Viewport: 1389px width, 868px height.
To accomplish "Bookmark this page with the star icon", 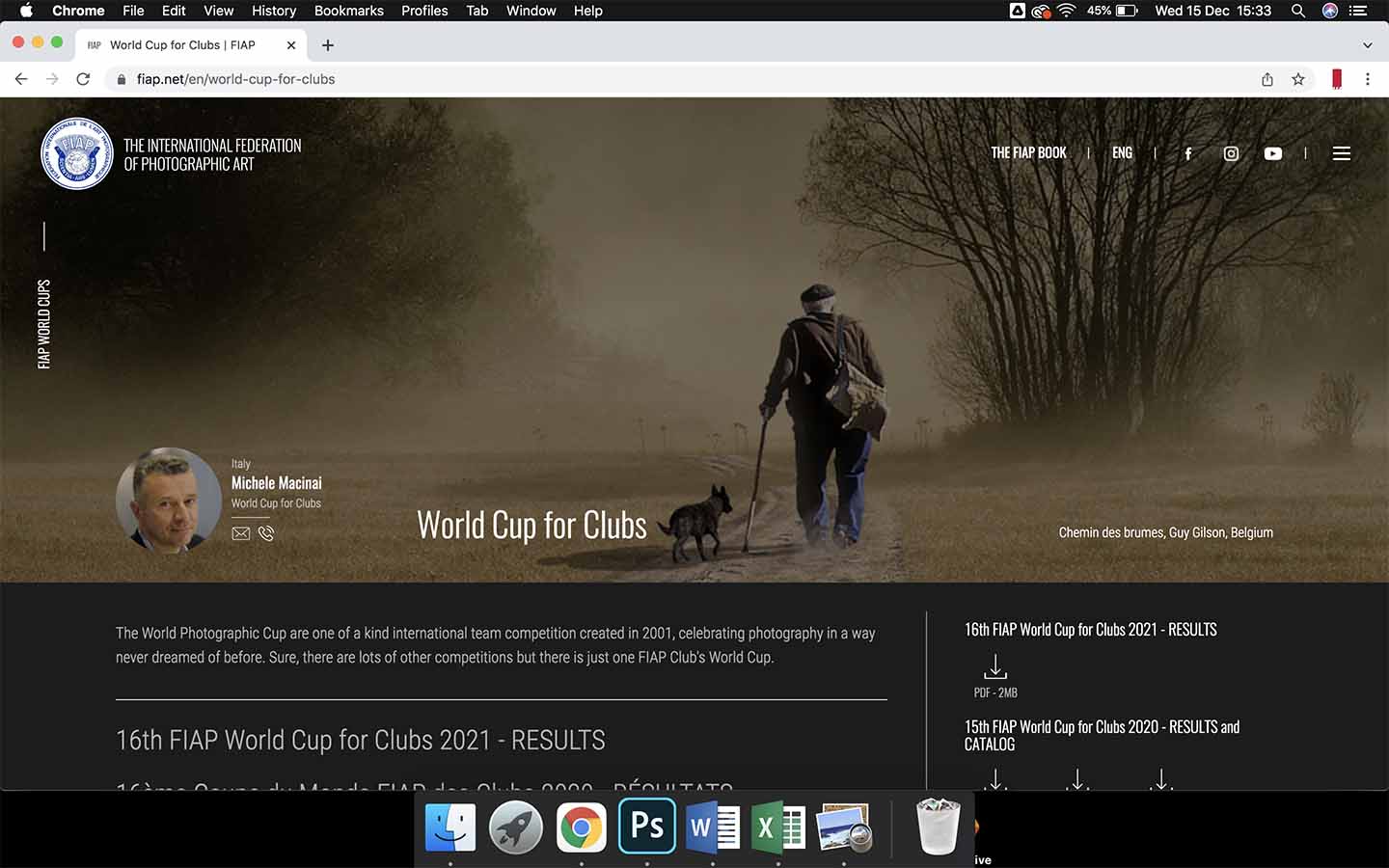I will tap(1298, 79).
